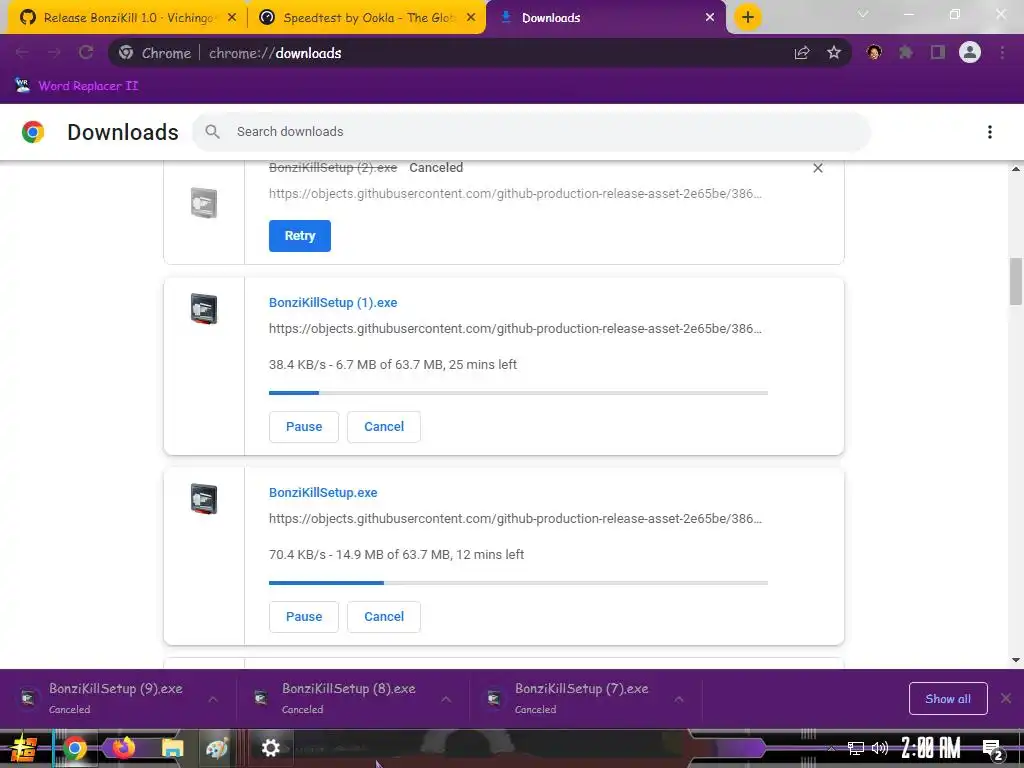The height and width of the screenshot is (768, 1024).
Task: Pause the BonziKillSetup (1).exe download
Action: click(304, 427)
